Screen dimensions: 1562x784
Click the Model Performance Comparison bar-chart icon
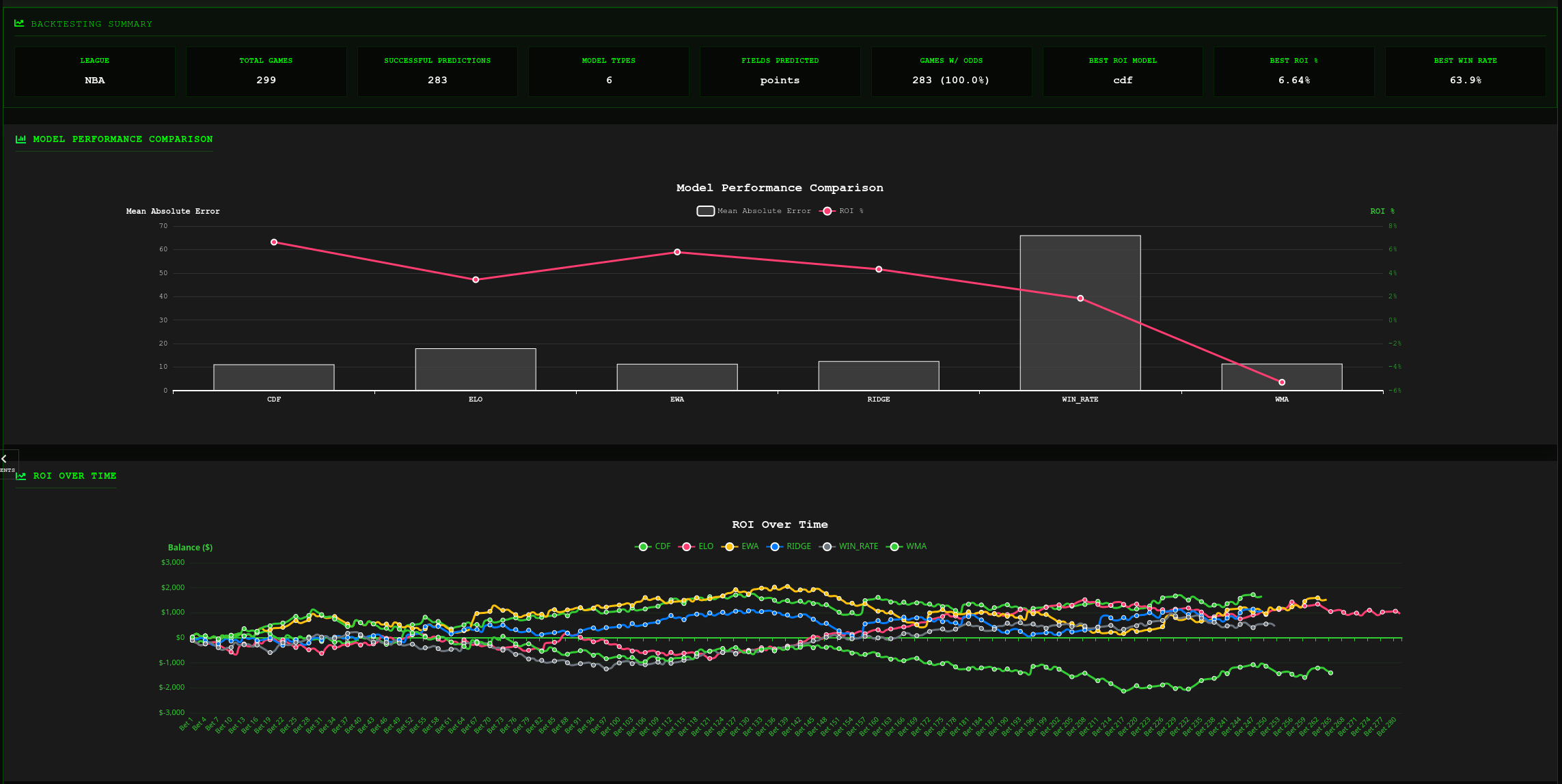[x=20, y=139]
